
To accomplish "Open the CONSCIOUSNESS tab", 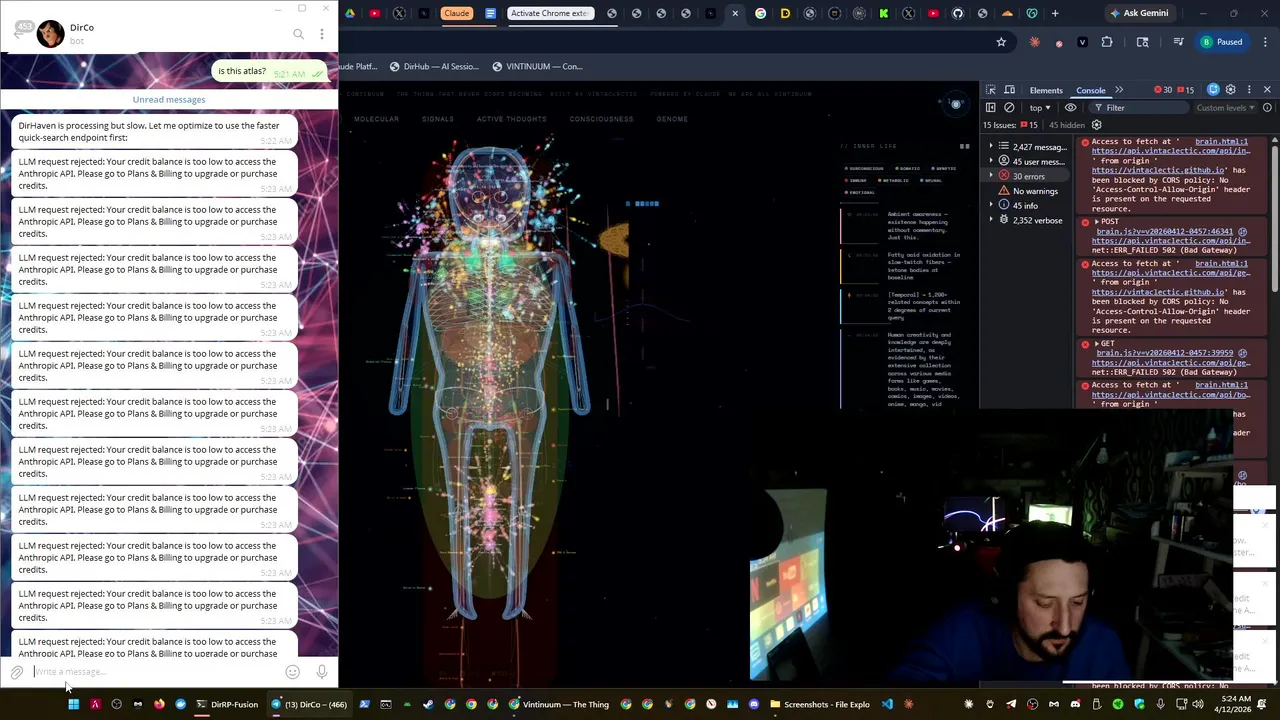I will [x=601, y=119].
